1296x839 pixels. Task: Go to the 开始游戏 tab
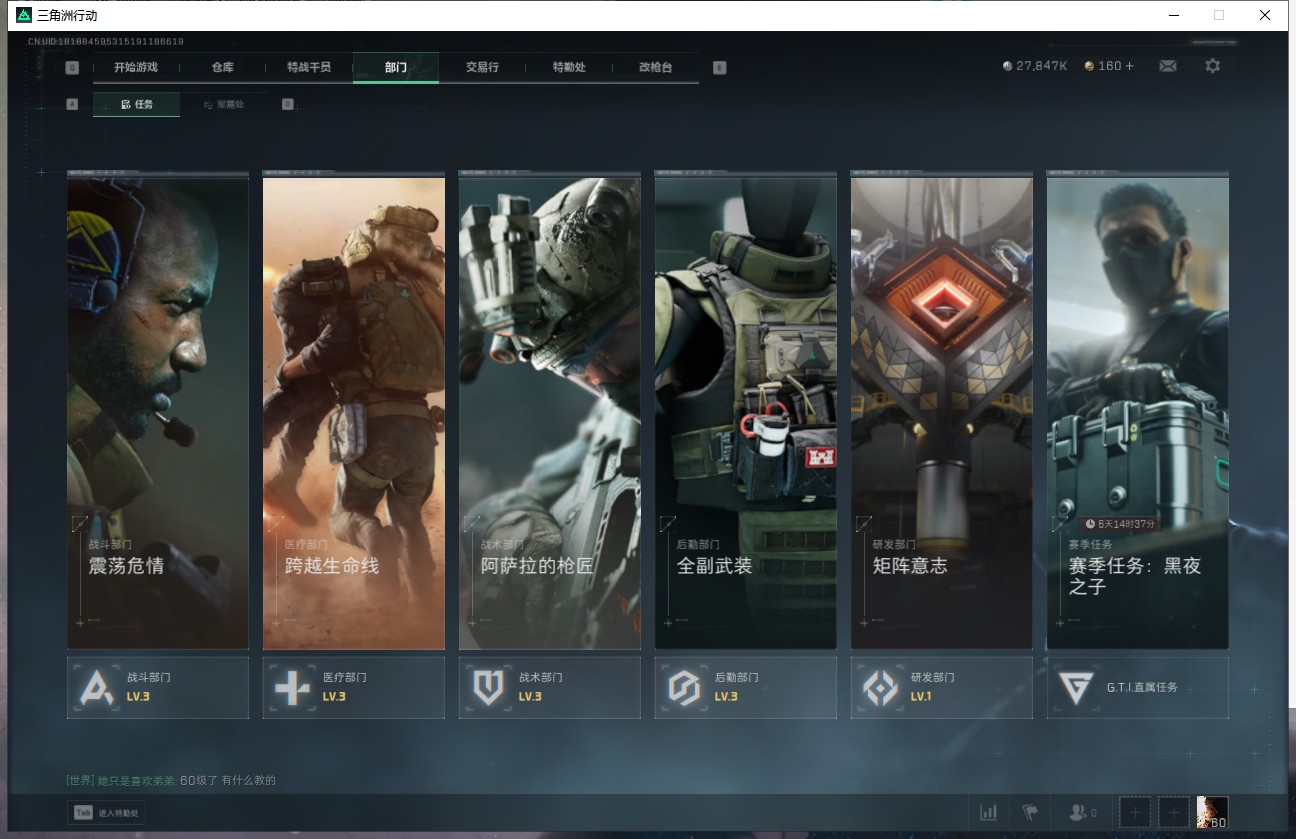coord(136,67)
